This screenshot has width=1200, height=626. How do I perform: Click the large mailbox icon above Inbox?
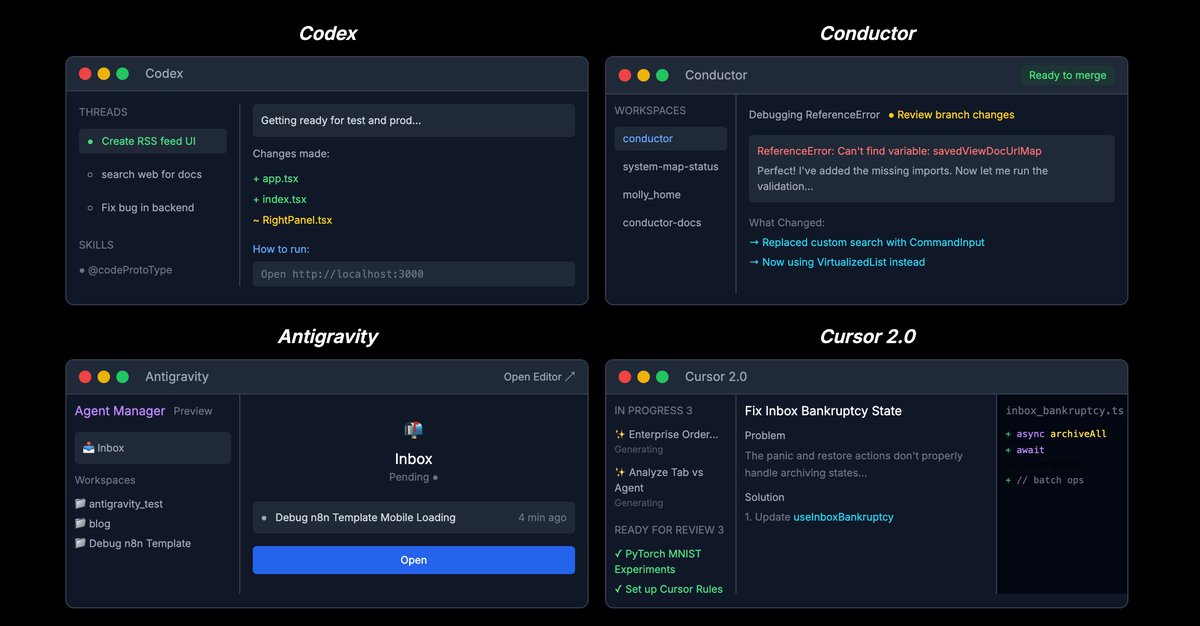(413, 430)
